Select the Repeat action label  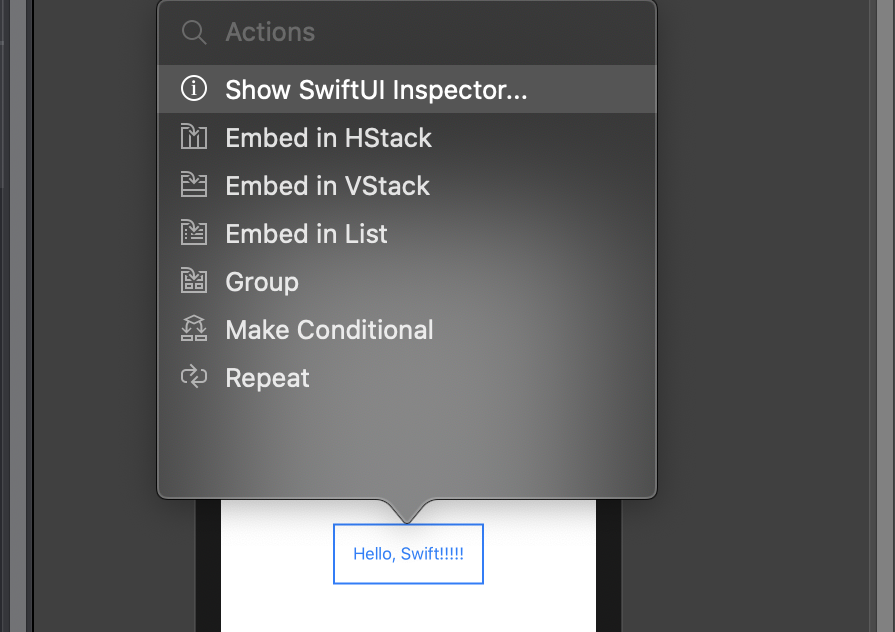[x=267, y=378]
